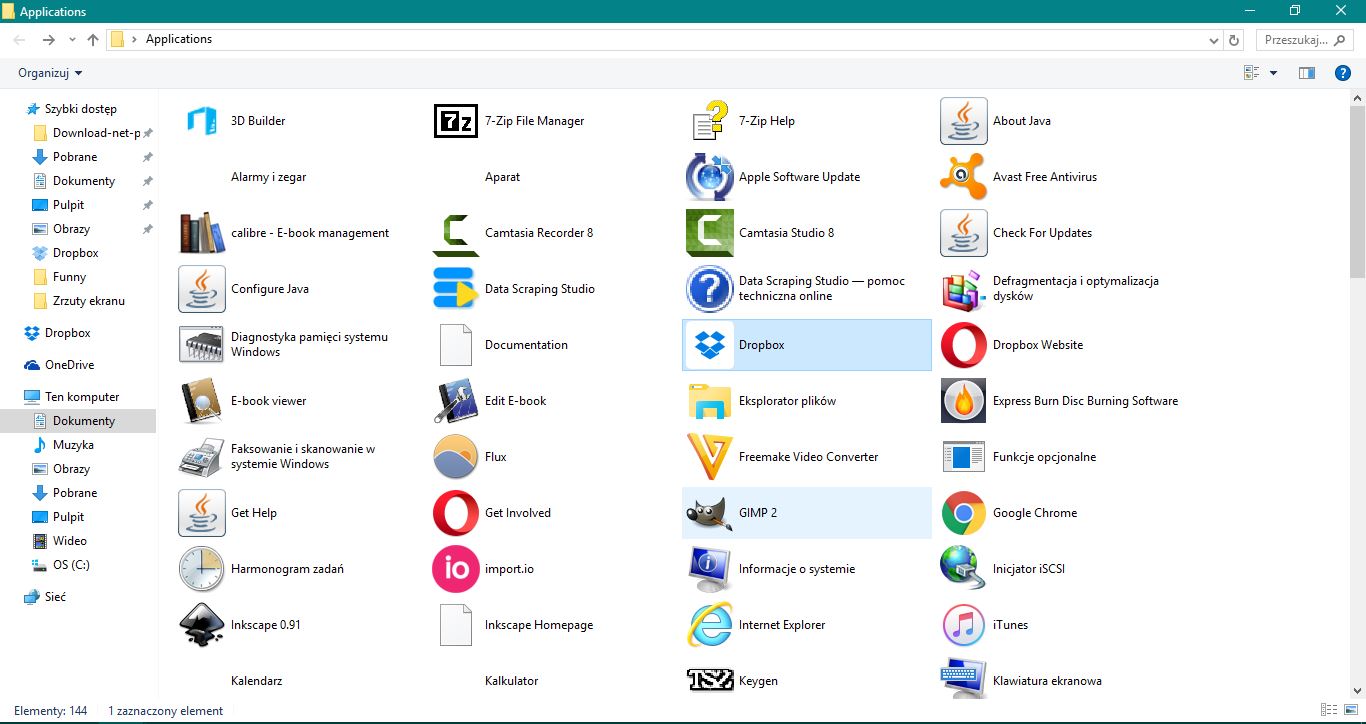
Task: Open the OS (C:) drive
Action: click(x=71, y=565)
